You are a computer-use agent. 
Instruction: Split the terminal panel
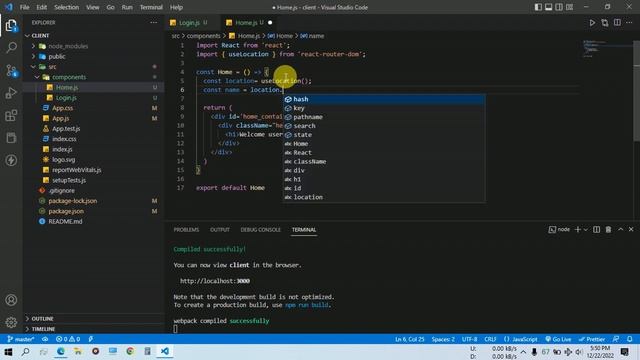(596, 230)
